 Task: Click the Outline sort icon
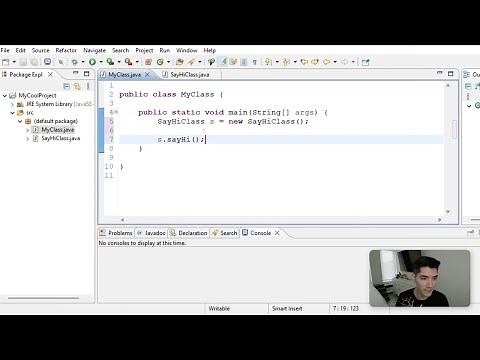click(478, 86)
